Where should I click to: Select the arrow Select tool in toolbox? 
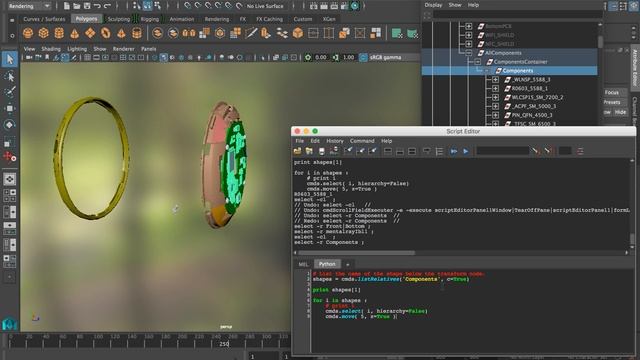[10, 59]
